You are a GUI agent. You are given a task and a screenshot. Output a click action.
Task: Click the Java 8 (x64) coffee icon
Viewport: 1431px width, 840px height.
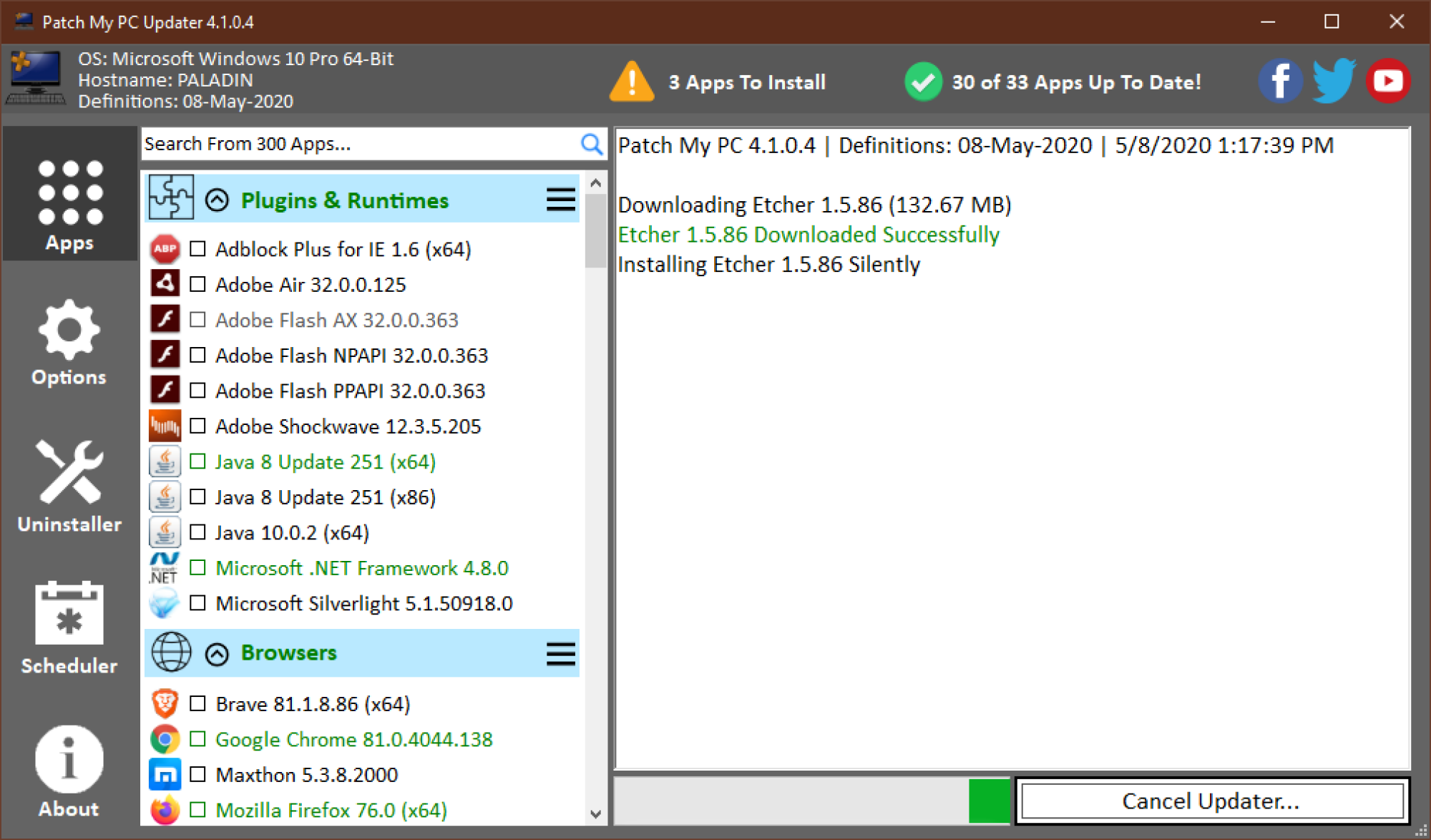165,461
